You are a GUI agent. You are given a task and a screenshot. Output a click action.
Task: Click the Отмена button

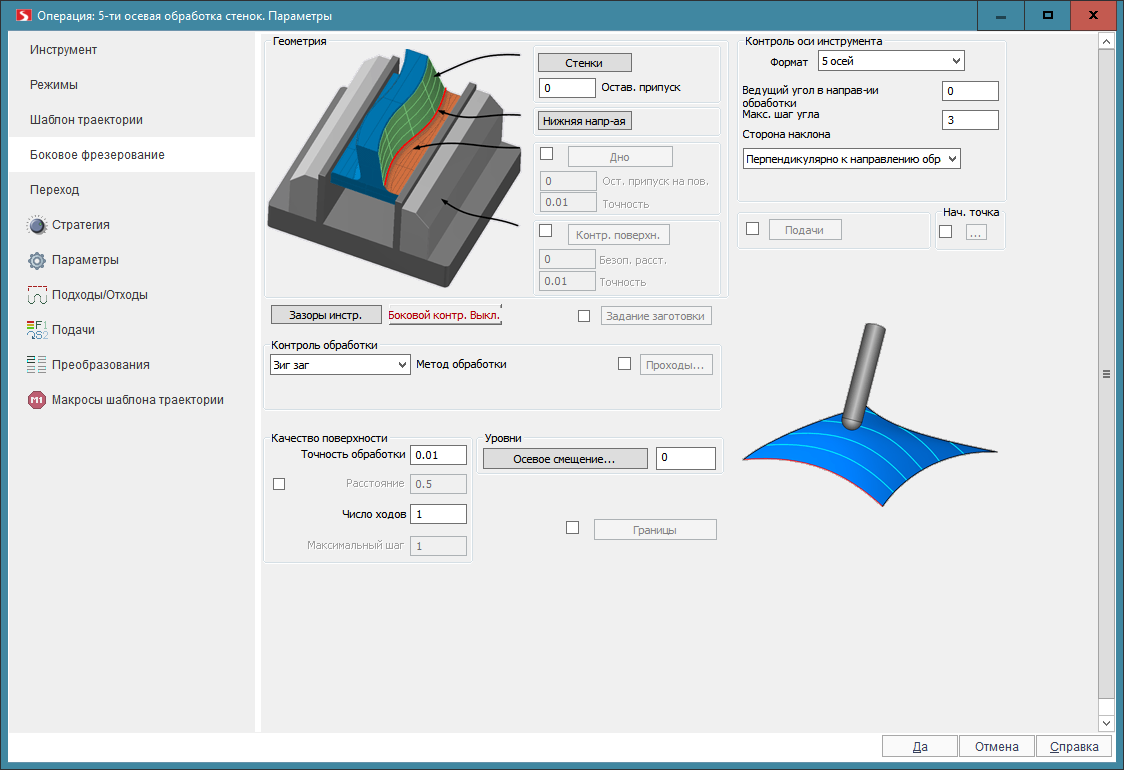pyautogui.click(x=996, y=746)
